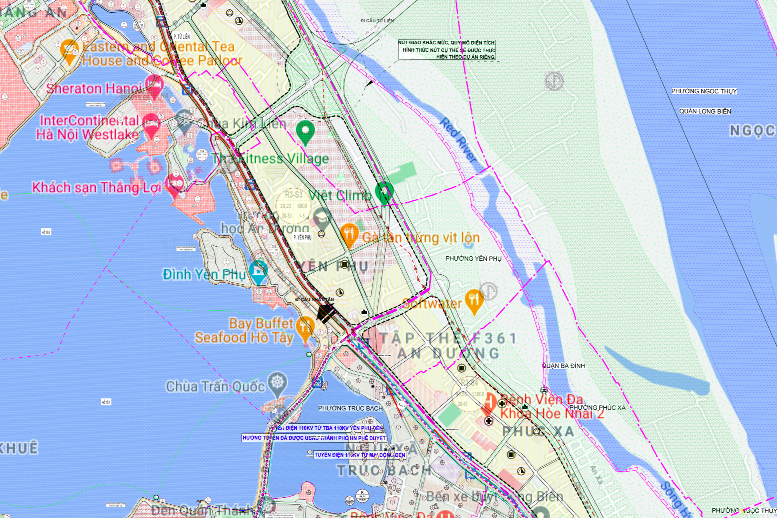Viewport: 777px width, 518px height.
Task: Click the Bay Buffet Seafood Hồ Tây pin
Action: (305, 330)
